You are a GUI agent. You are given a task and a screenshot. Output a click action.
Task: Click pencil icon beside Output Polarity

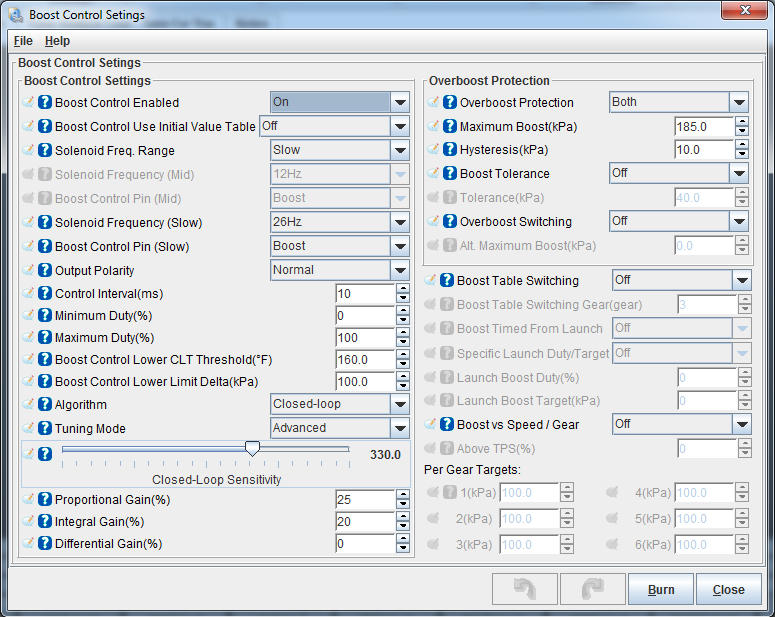28,270
